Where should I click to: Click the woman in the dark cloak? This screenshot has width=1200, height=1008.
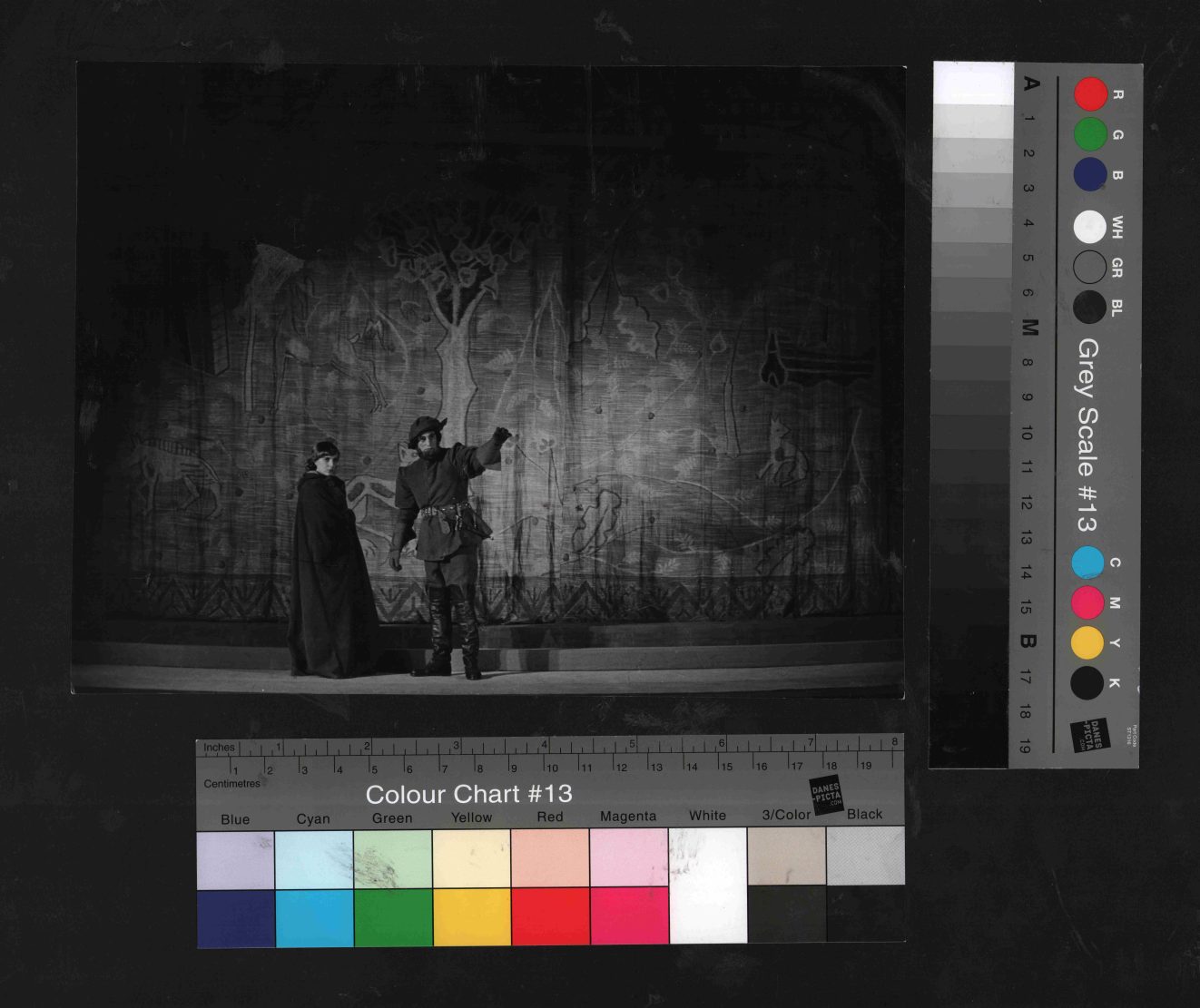329,563
